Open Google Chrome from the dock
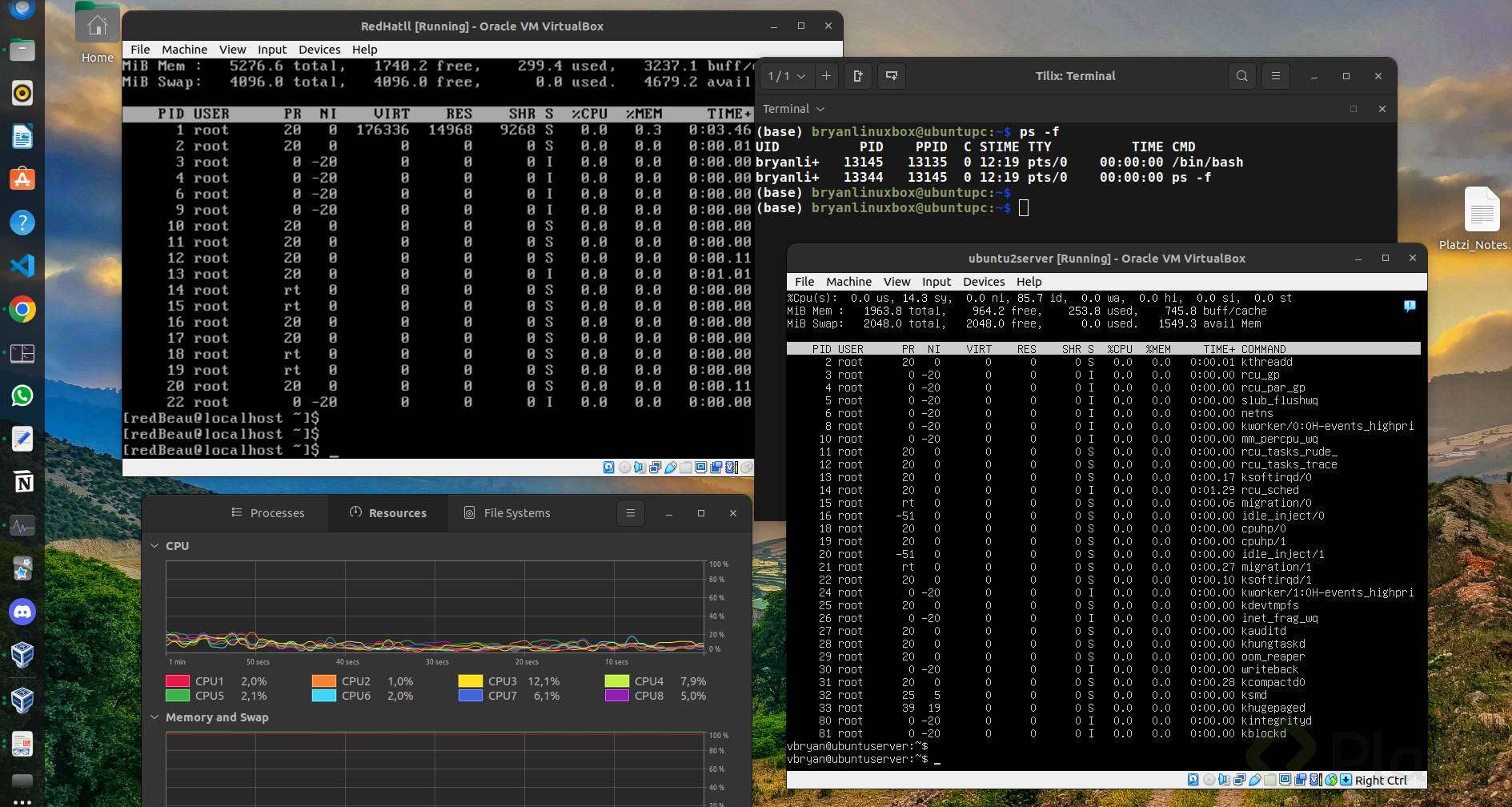The image size is (1512, 807). tap(22, 310)
